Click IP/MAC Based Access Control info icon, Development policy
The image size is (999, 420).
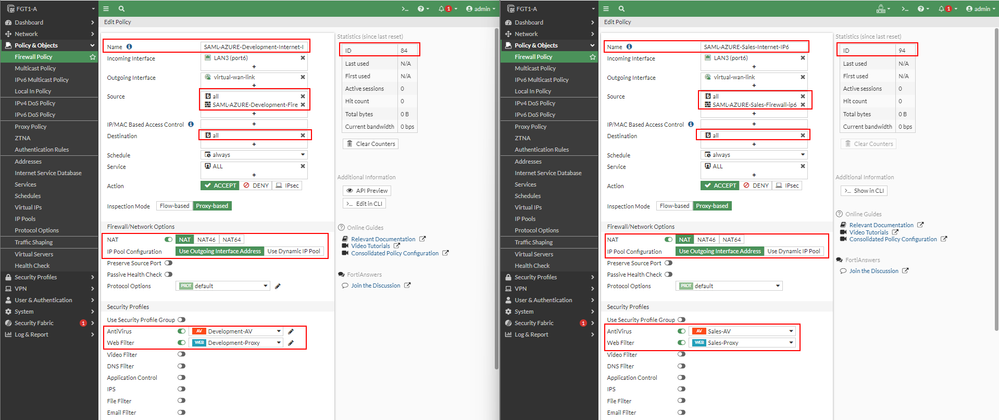(x=191, y=124)
